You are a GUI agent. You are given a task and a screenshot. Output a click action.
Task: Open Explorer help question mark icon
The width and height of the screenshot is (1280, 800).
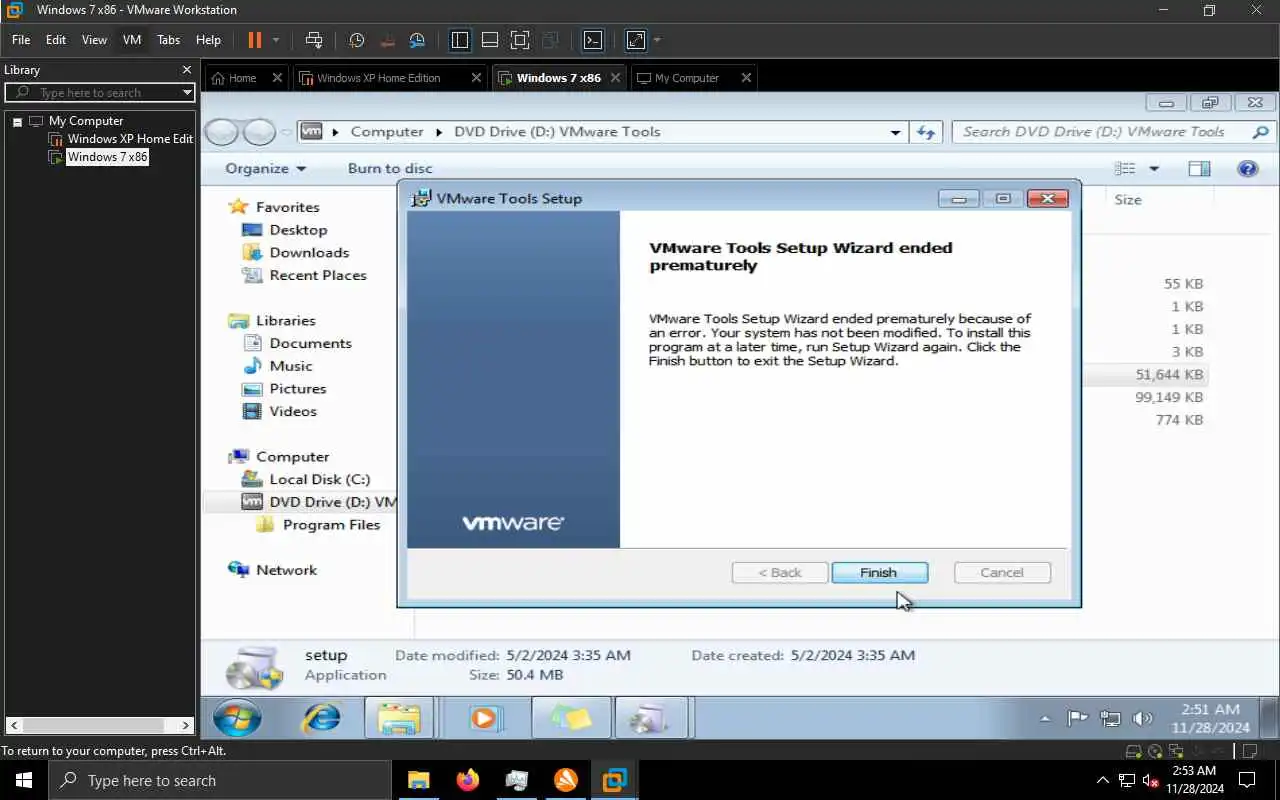[x=1247, y=169]
